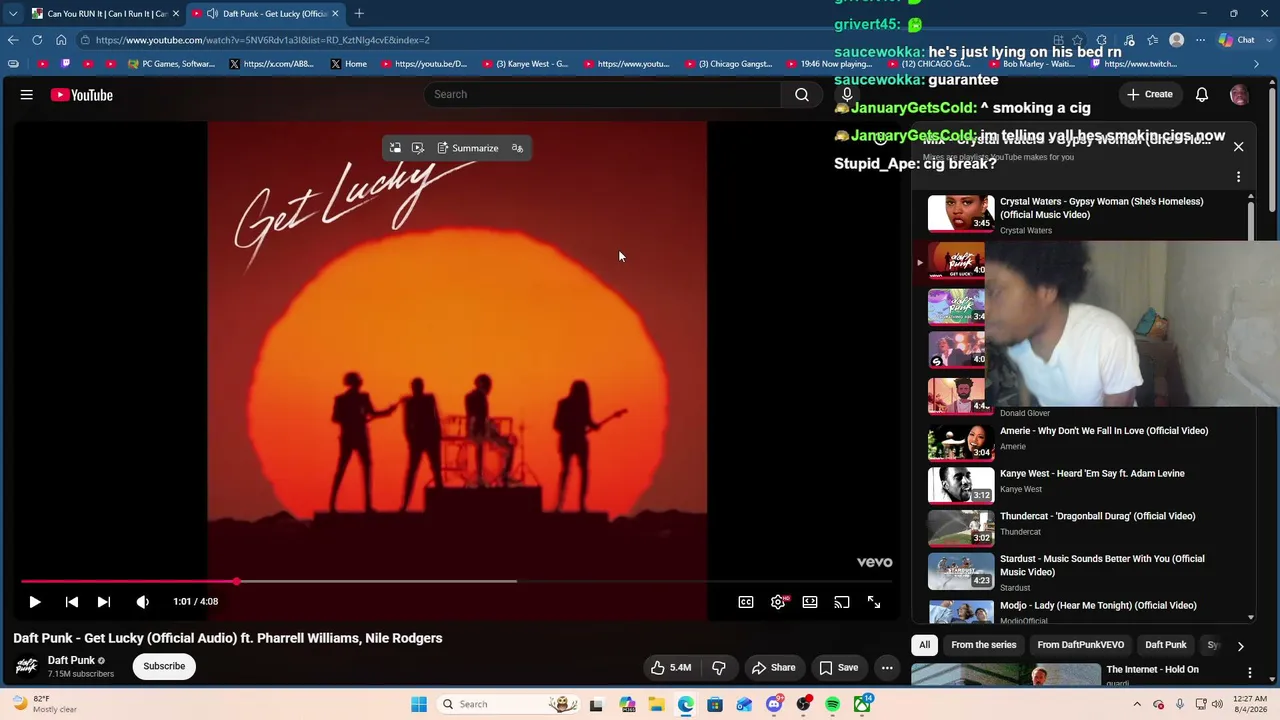This screenshot has width=1280, height=720.
Task: Show hidden system tray icons
Action: click(x=1137, y=704)
